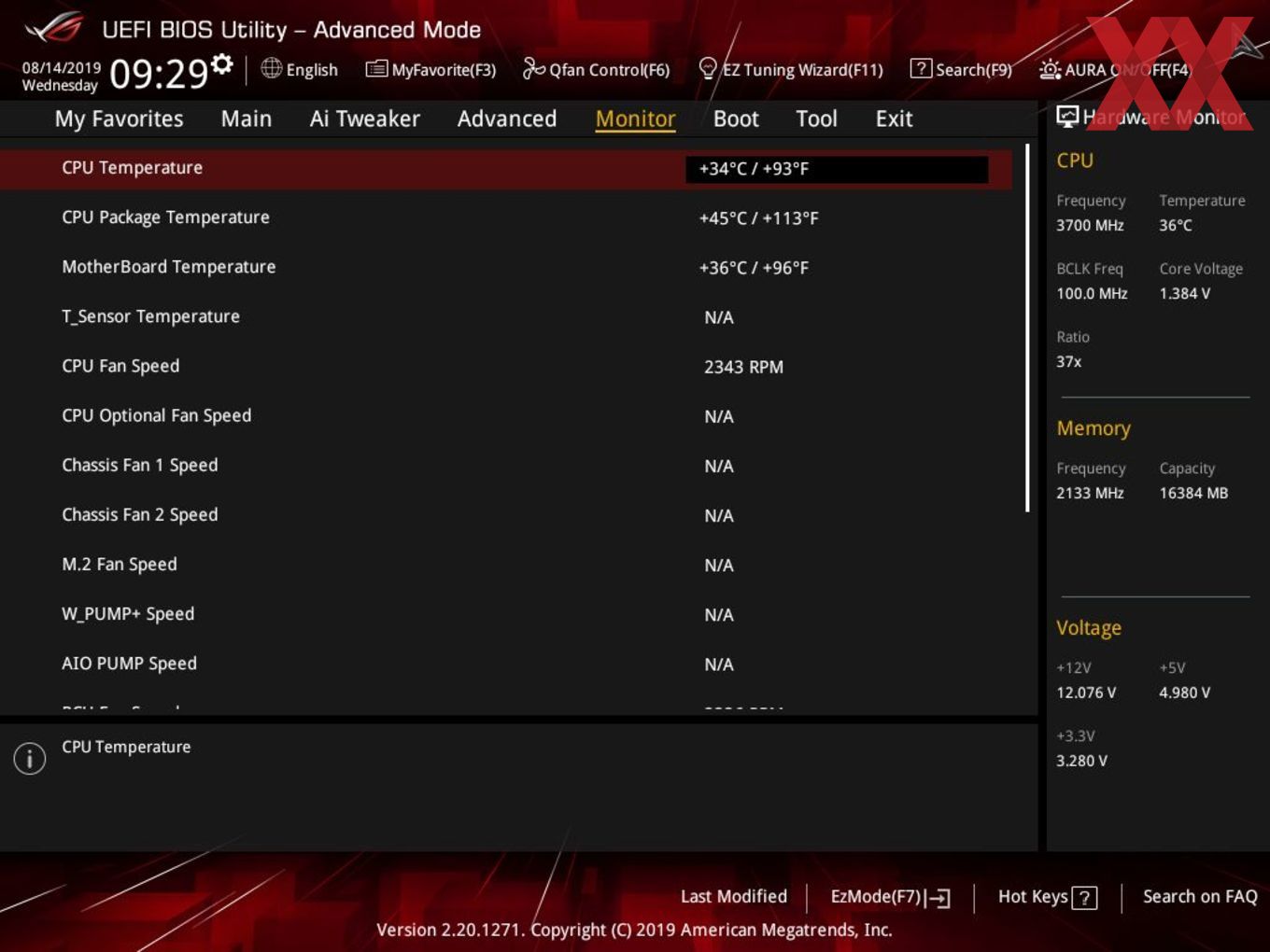Switch to the Tool tab
The width and height of the screenshot is (1270, 952).
click(x=816, y=119)
